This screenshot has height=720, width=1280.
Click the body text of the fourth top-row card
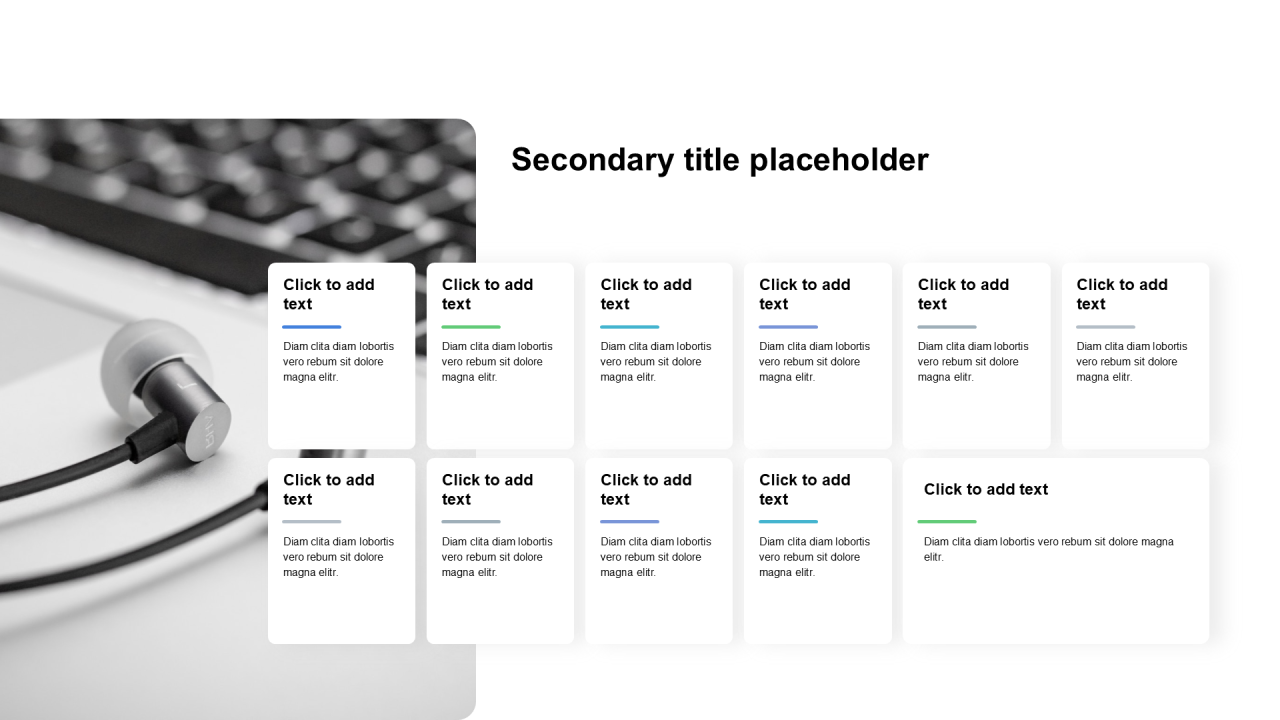[814, 362]
